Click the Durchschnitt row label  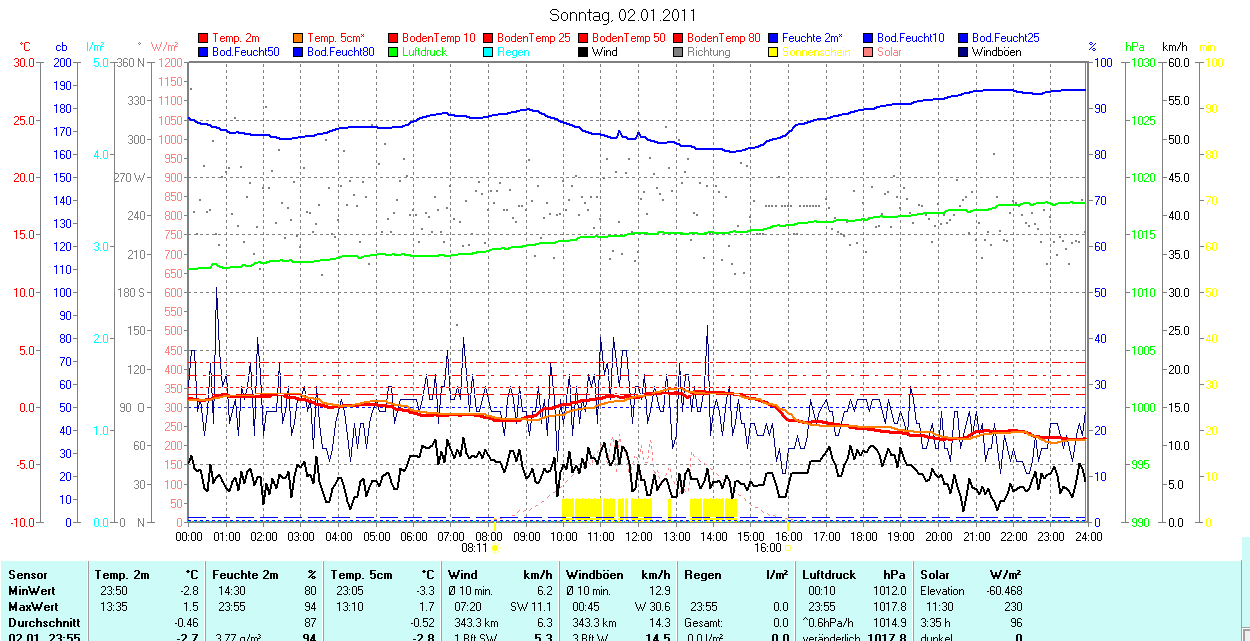43,622
